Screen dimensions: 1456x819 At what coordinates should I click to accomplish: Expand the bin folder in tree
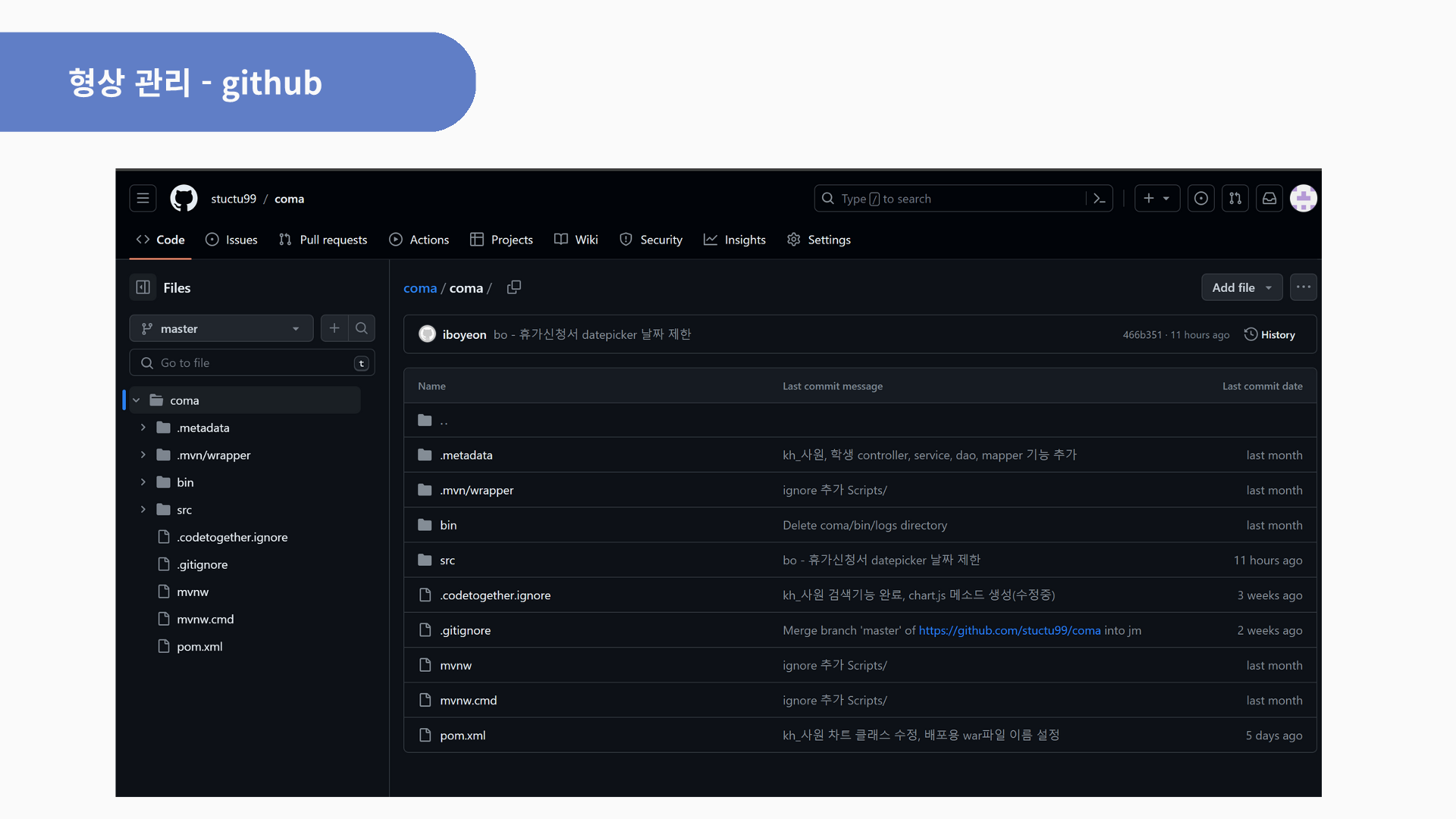[x=143, y=482]
